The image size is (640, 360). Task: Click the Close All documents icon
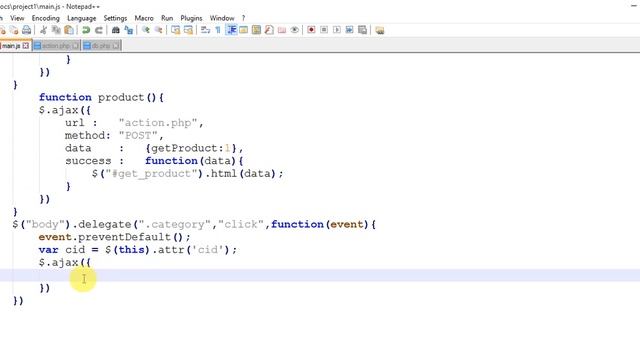(x=14, y=30)
